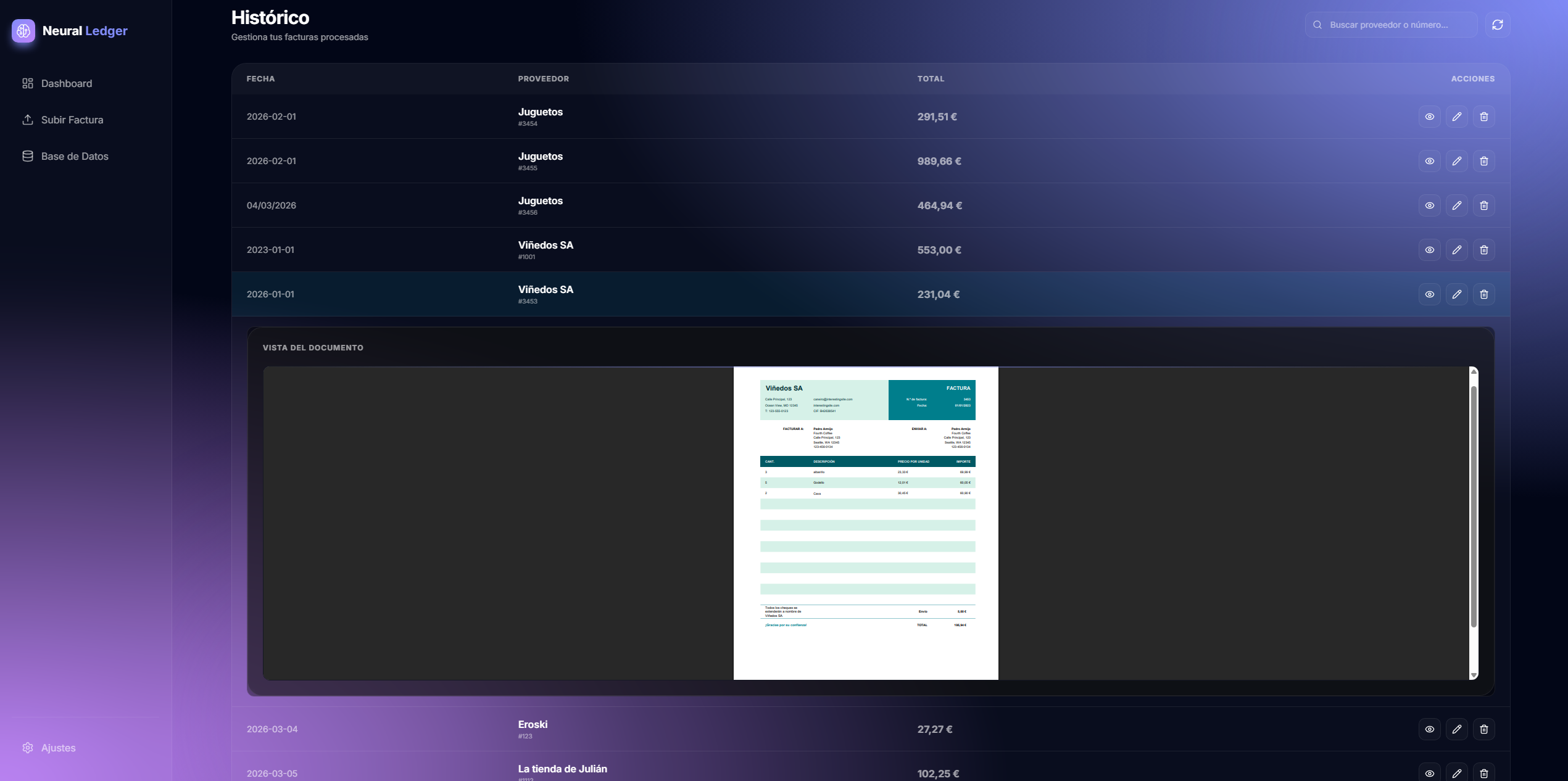Sort by the FECHA column header
Screen dimensions: 1568x781
[260, 78]
